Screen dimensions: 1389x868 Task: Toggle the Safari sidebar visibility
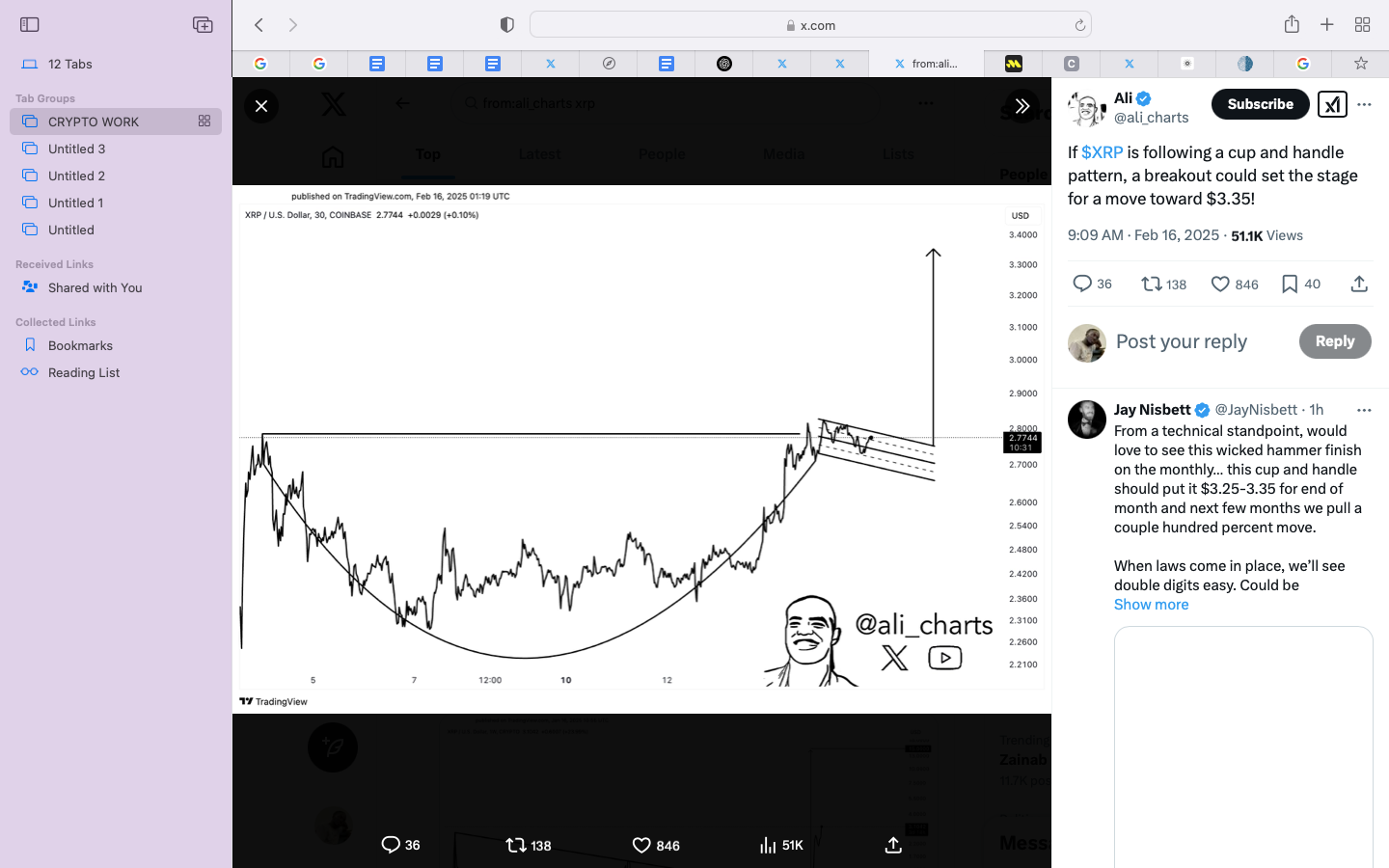[30, 25]
